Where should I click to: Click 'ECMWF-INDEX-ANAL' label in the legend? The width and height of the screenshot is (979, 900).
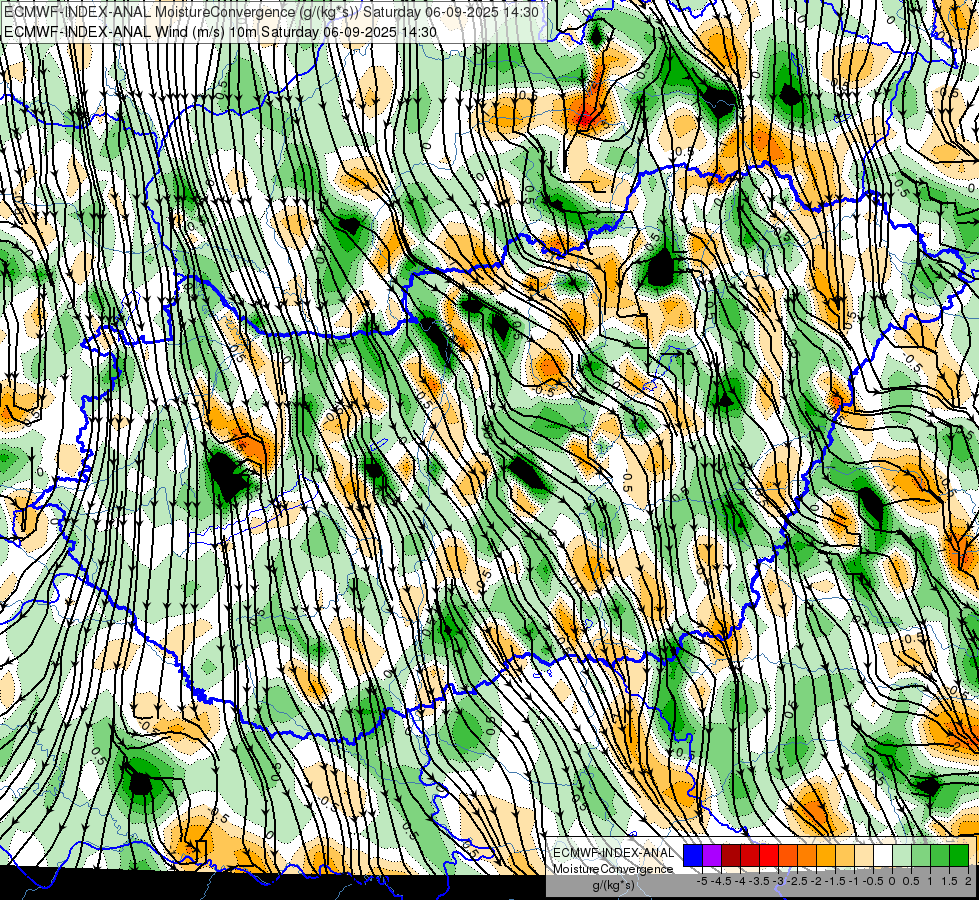pos(613,853)
